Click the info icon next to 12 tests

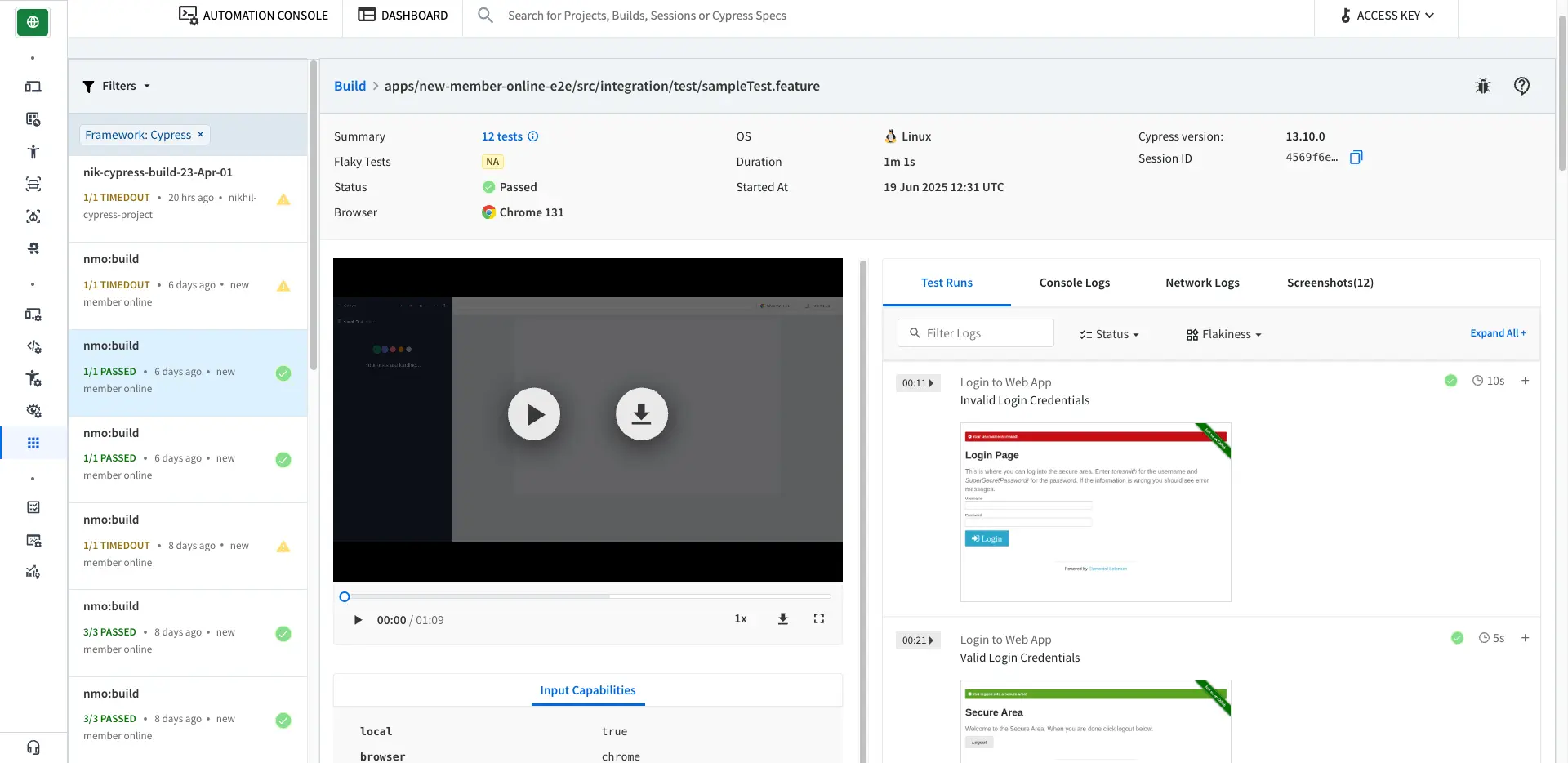(533, 136)
